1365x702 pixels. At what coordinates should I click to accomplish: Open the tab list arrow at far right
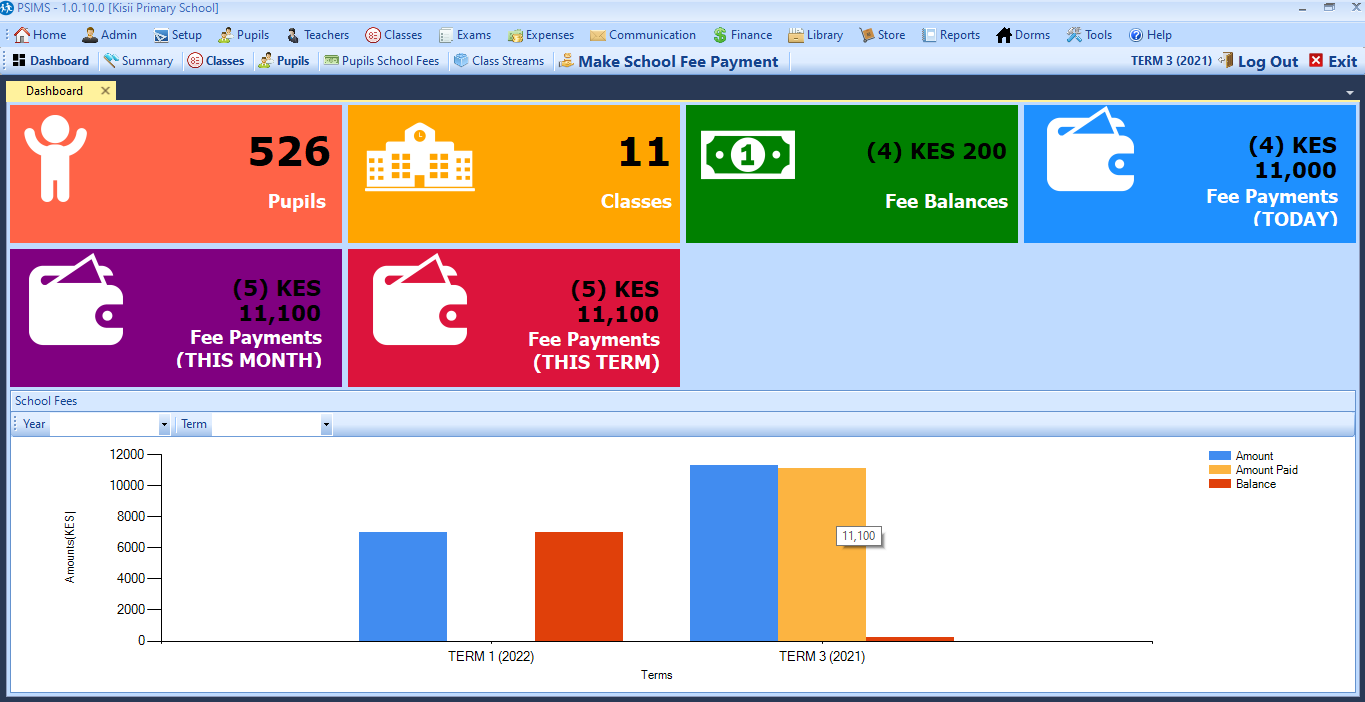point(1350,92)
